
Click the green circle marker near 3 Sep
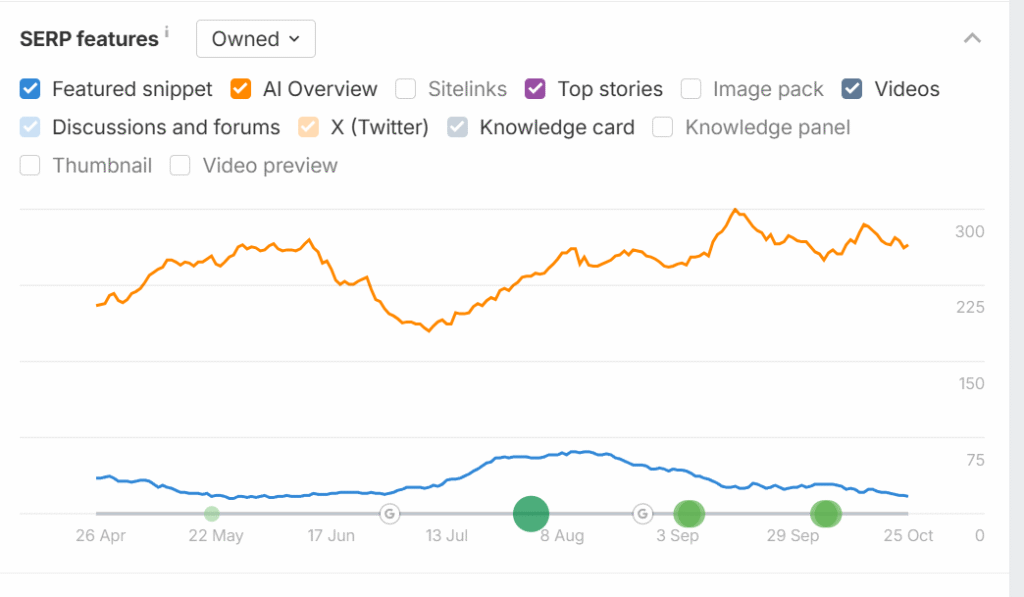point(689,514)
